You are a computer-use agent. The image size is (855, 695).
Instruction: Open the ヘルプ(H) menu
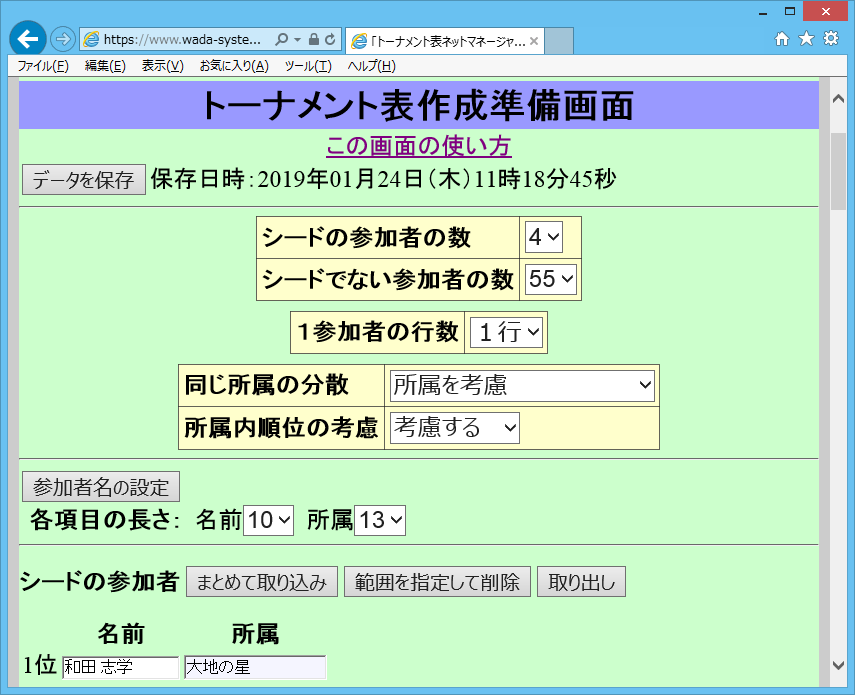tap(372, 66)
